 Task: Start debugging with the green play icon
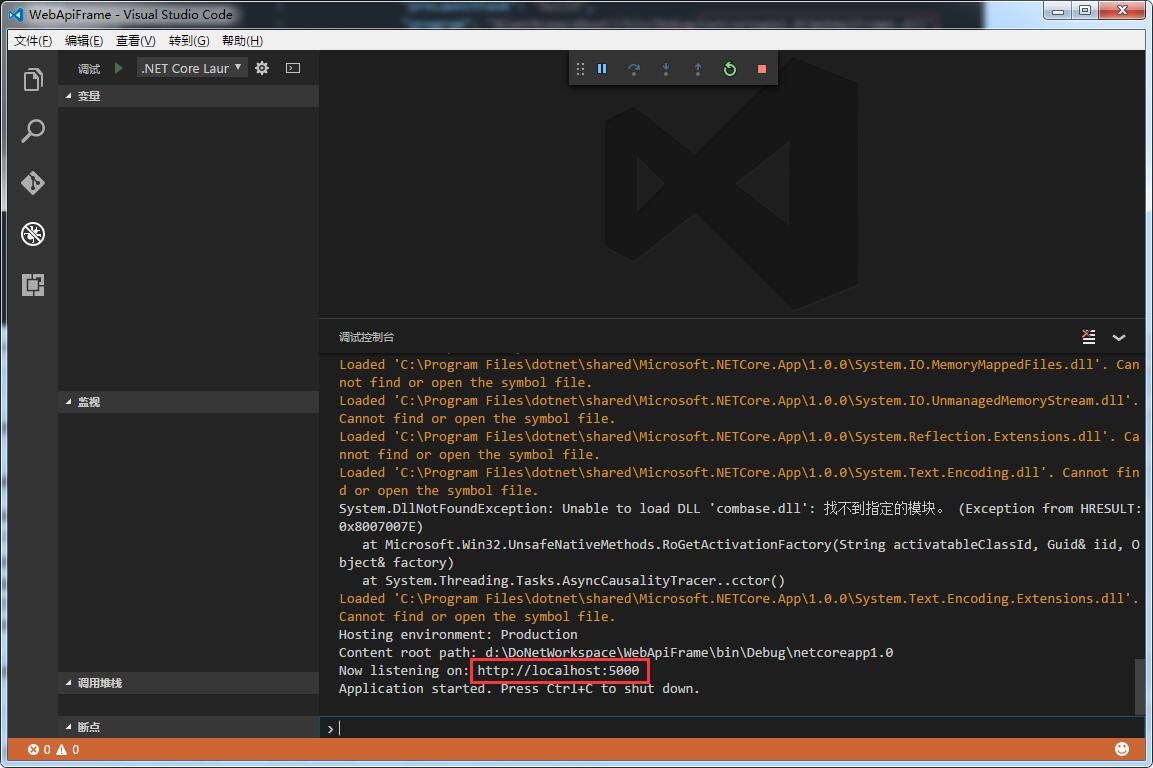point(118,68)
